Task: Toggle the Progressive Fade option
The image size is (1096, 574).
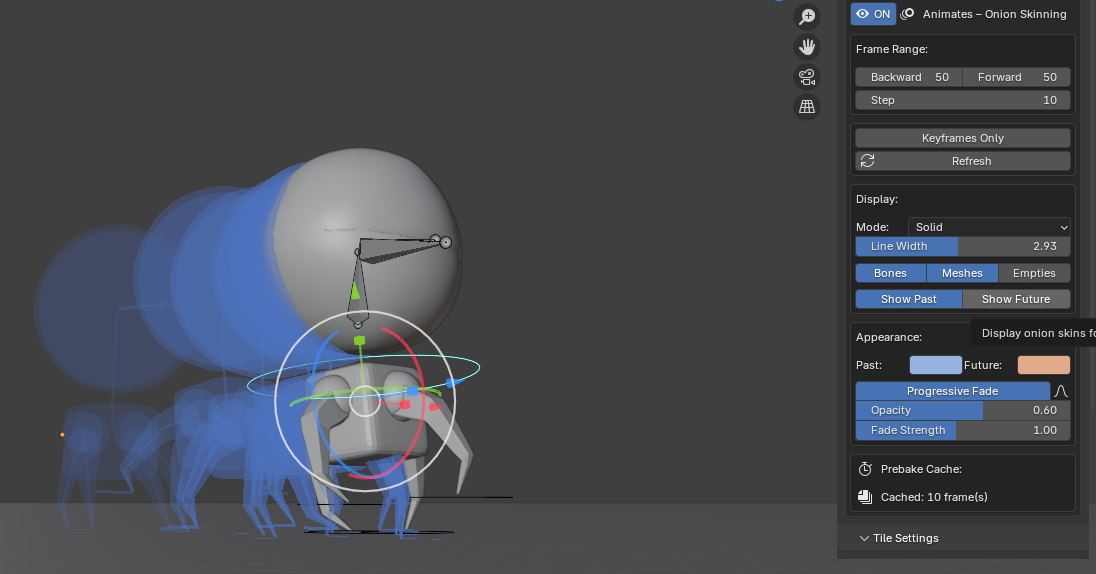Action: (x=952, y=391)
